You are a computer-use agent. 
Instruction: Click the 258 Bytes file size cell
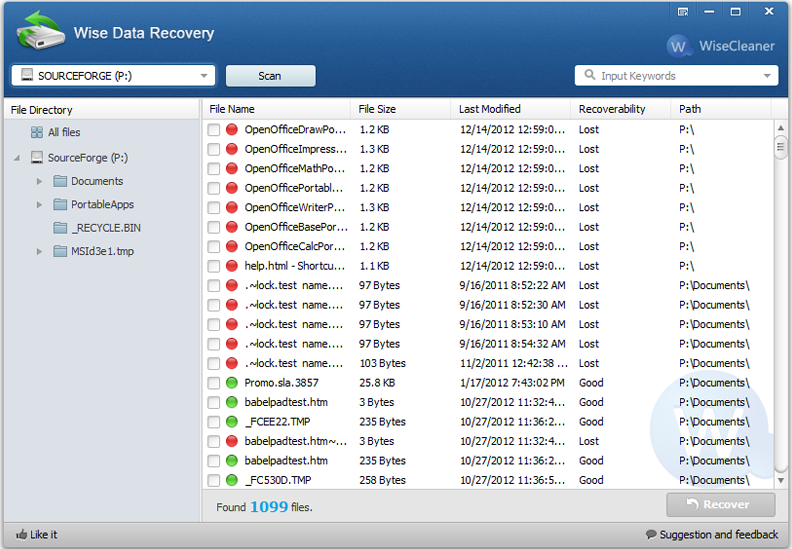click(x=382, y=480)
